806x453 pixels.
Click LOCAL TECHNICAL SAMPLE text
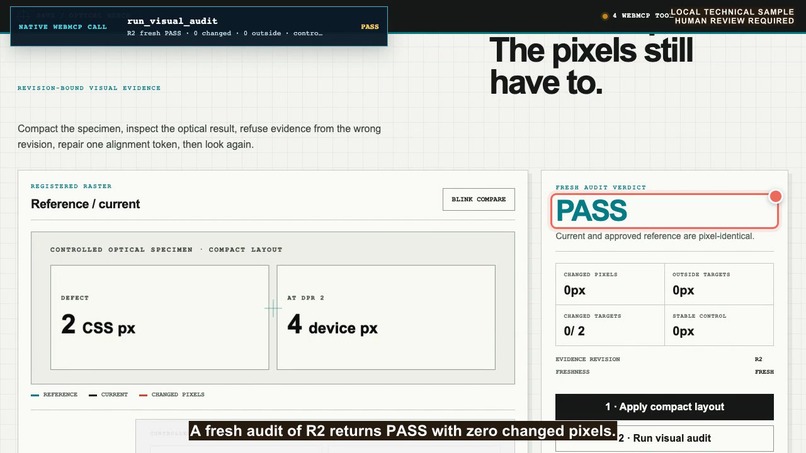[x=732, y=11]
